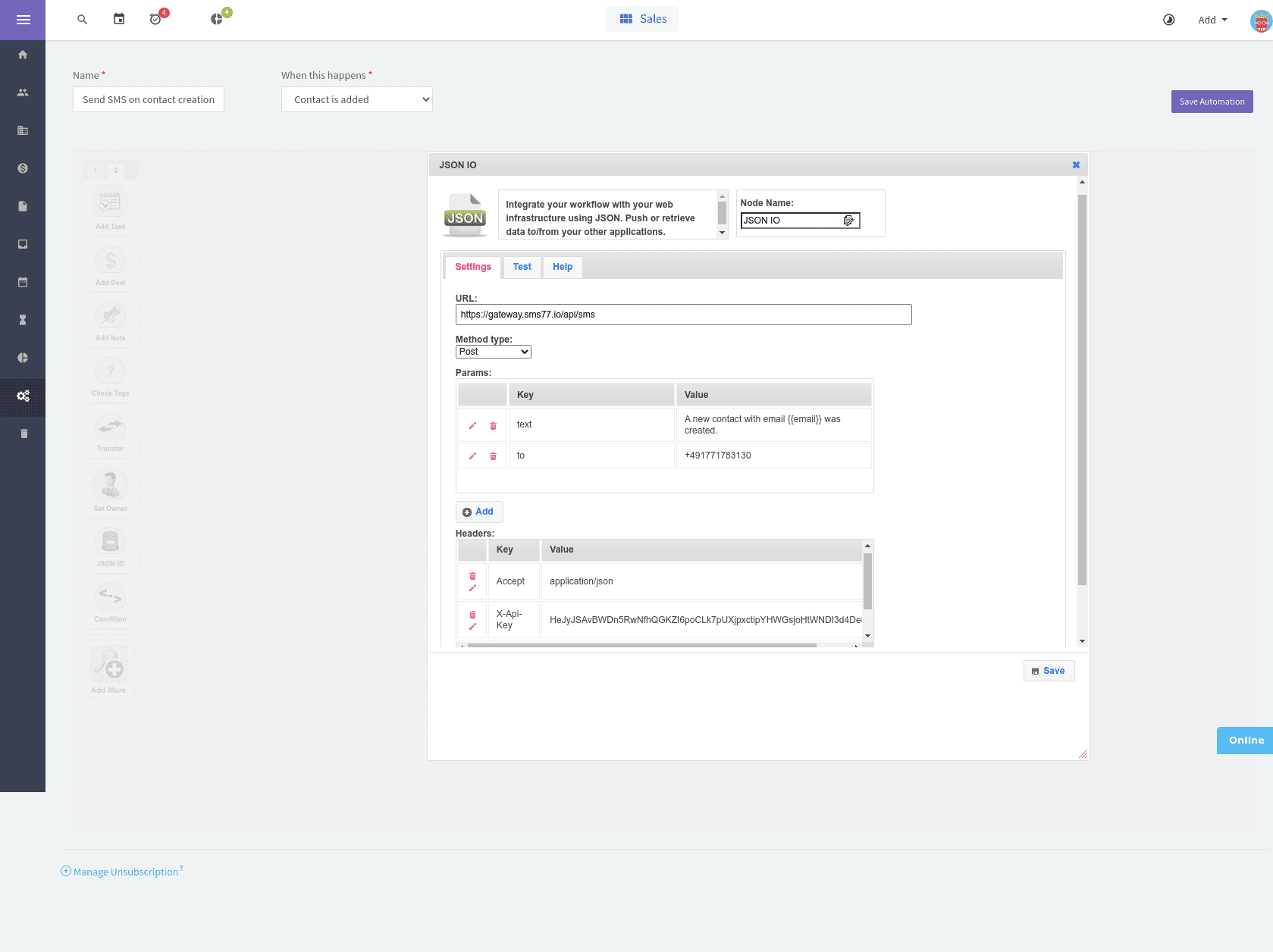Open the deals dollar icon in sidebar
1273x952 pixels.
click(23, 168)
